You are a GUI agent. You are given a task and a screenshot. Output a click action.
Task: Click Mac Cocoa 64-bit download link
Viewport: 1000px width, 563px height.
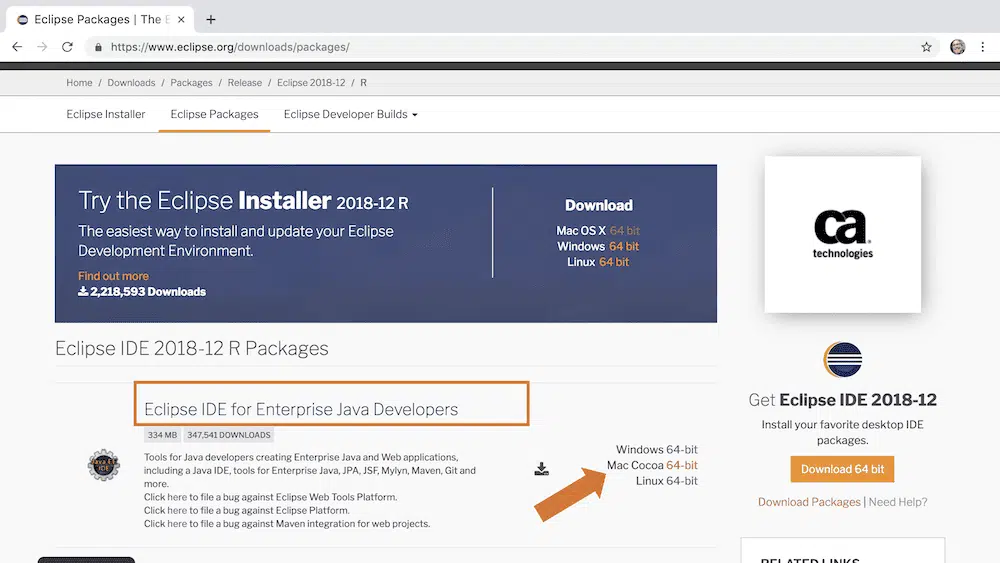click(681, 465)
